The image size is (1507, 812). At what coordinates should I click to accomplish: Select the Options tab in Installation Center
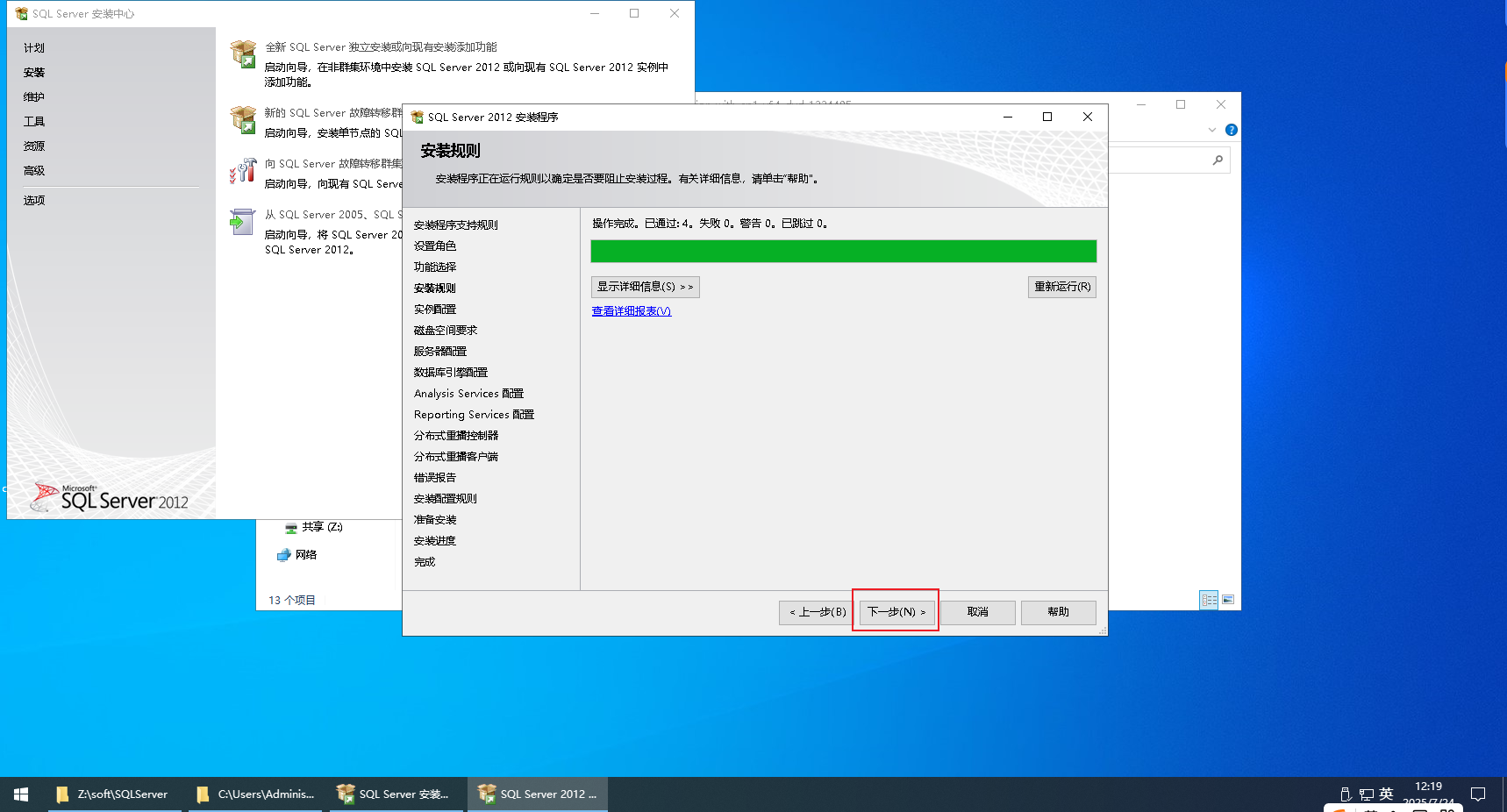coord(34,201)
